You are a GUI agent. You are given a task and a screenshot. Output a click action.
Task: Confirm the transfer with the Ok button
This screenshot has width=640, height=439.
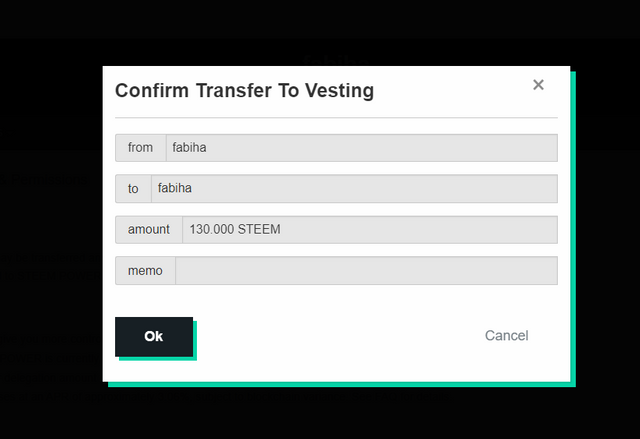pyautogui.click(x=154, y=337)
